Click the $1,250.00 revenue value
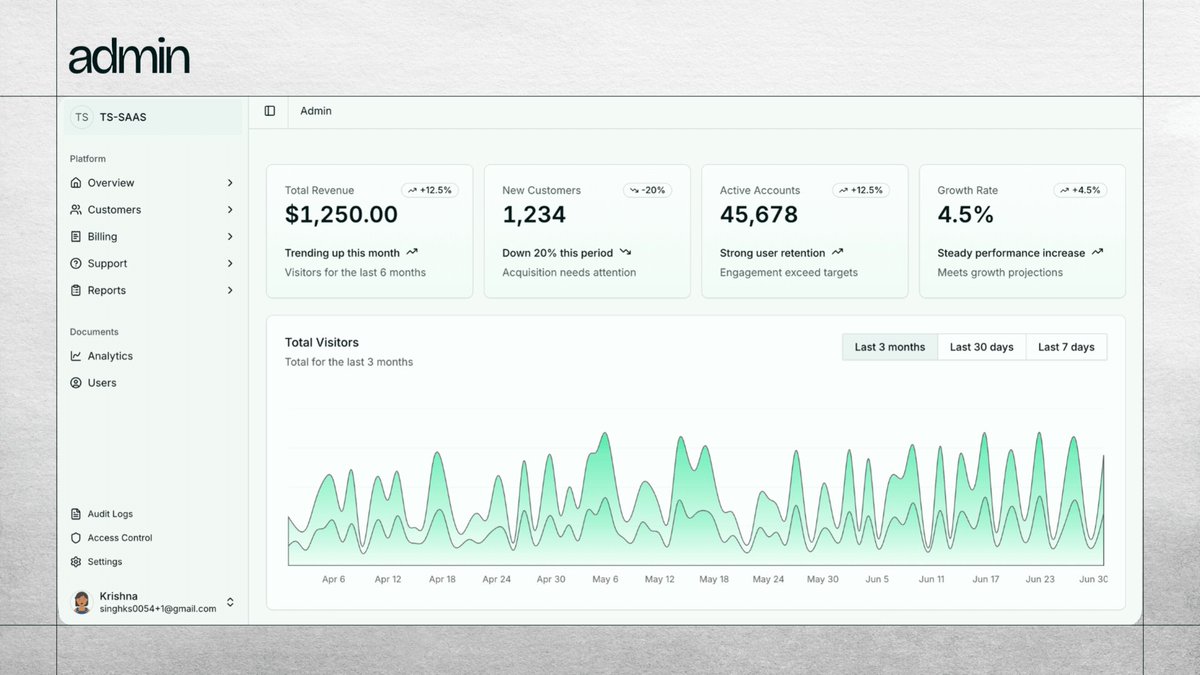Screen dimensions: 1200x675 (341, 215)
